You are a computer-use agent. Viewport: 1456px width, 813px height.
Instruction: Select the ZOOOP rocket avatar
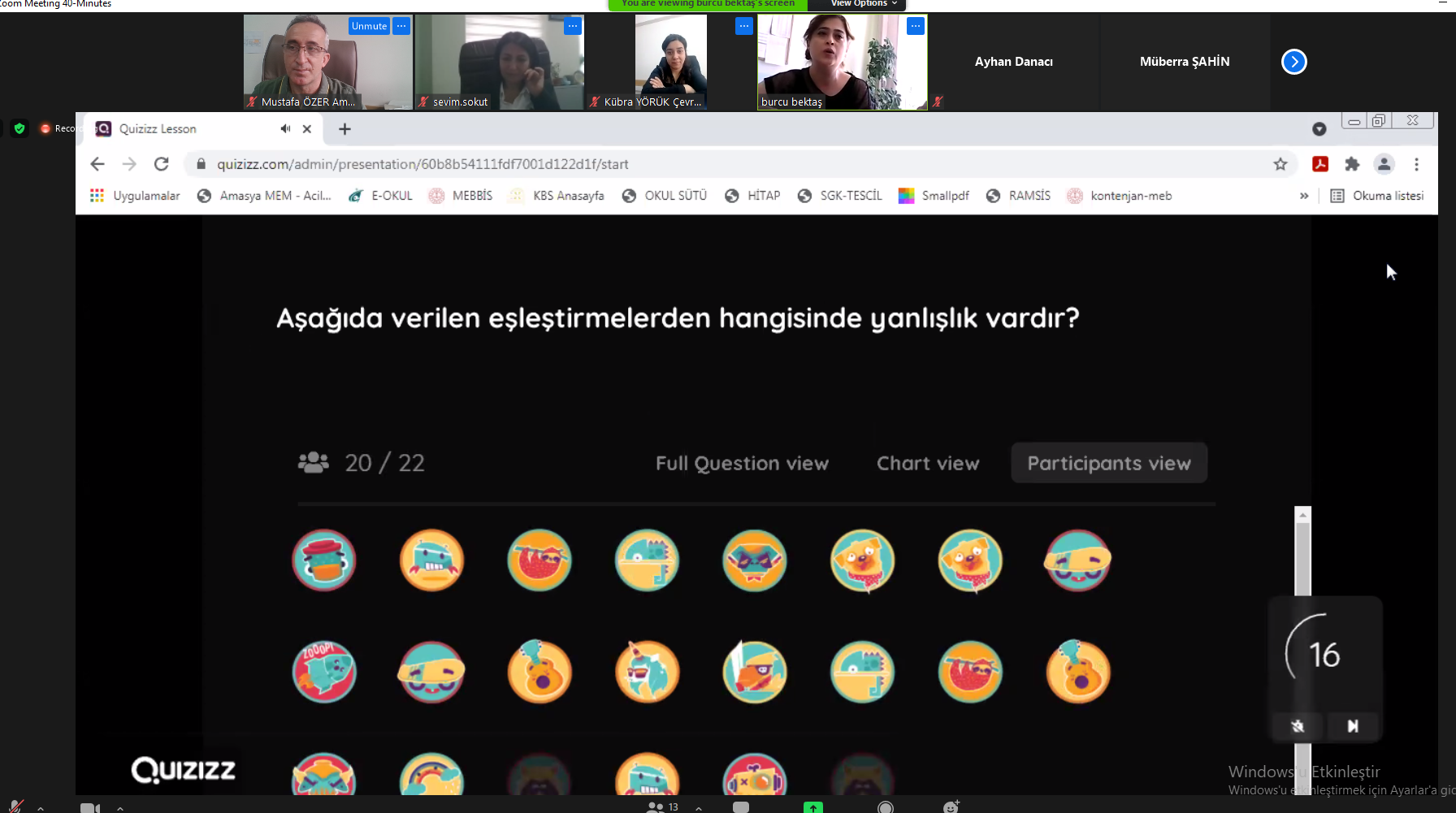[x=324, y=672]
